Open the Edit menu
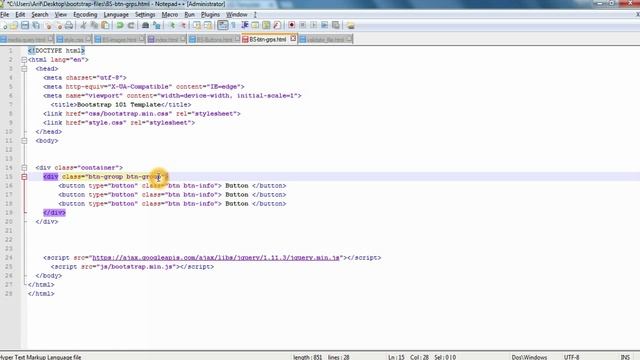The height and width of the screenshot is (360, 640). (20, 14)
